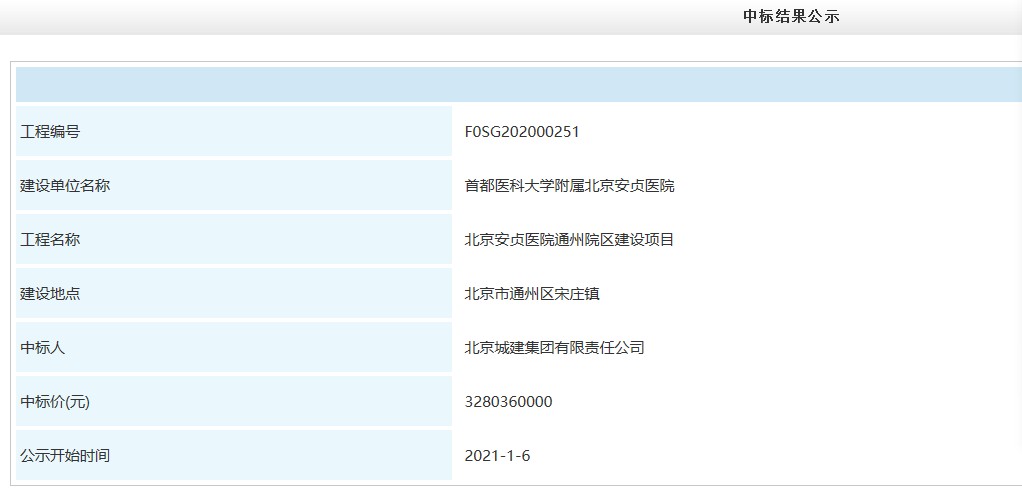Image resolution: width=1022 pixels, height=488 pixels.
Task: Click the 建设地点 label
Action: [50, 294]
